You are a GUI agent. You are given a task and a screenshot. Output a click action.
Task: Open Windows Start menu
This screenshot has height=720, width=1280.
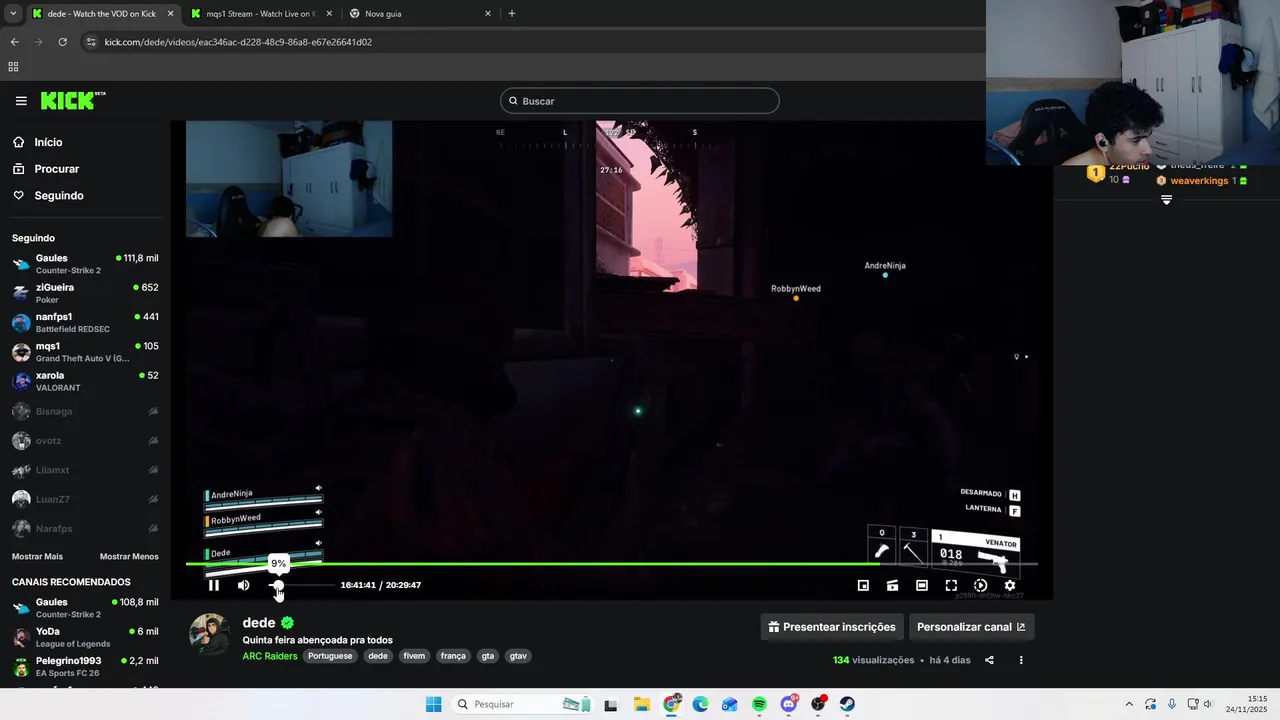[x=433, y=704]
